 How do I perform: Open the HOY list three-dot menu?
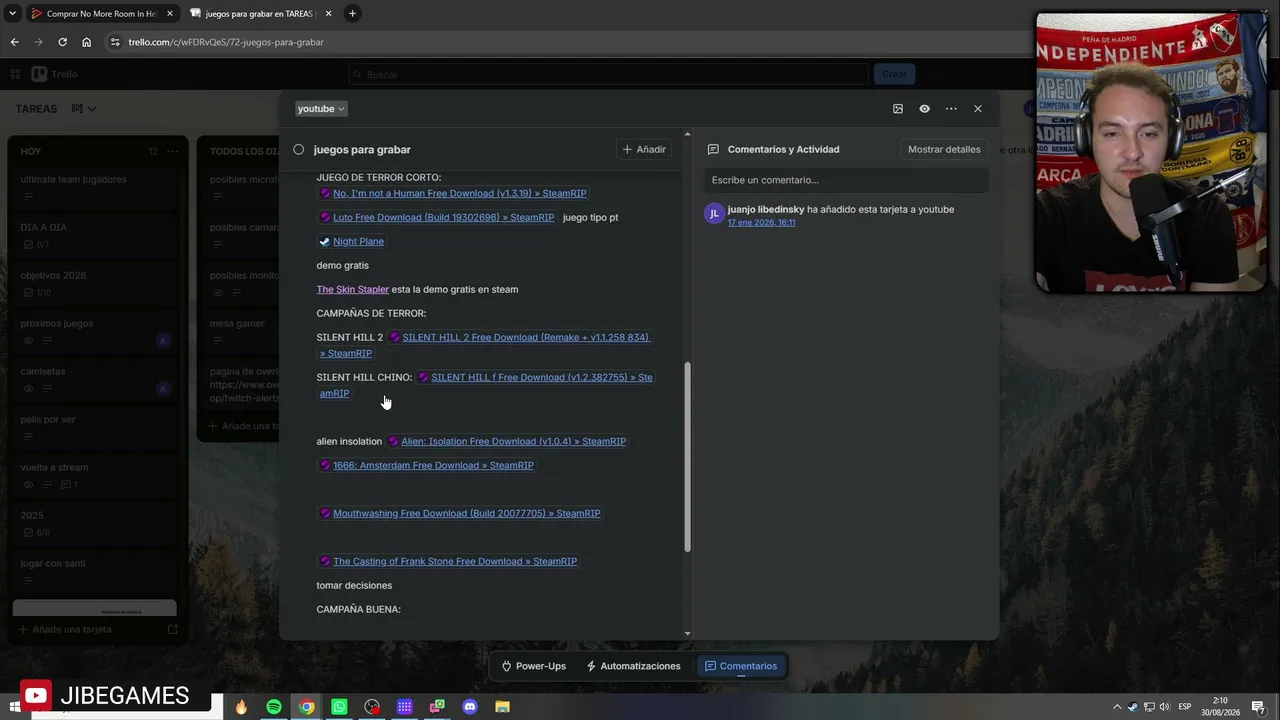172,151
